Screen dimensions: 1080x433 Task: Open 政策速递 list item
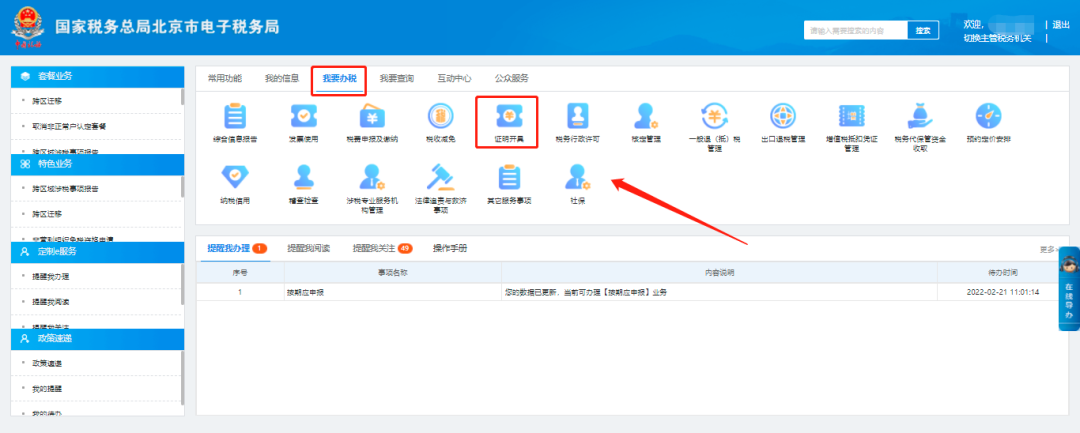(x=48, y=363)
